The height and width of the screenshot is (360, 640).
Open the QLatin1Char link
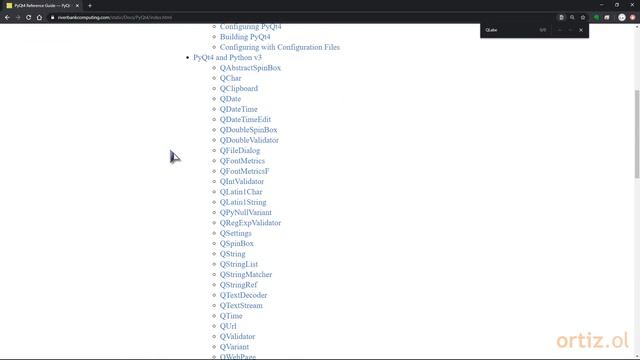pyautogui.click(x=241, y=192)
